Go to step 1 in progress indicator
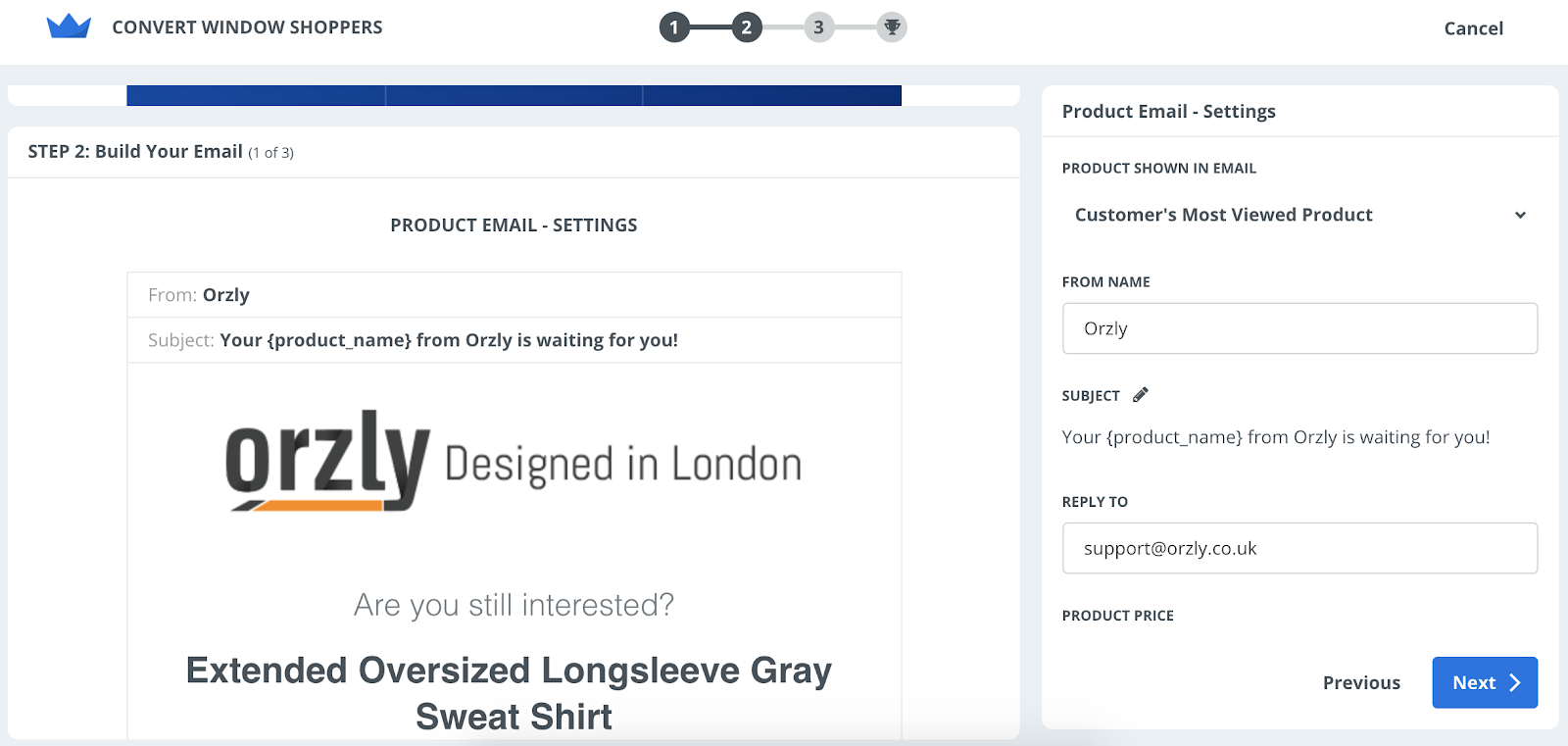 tap(674, 27)
